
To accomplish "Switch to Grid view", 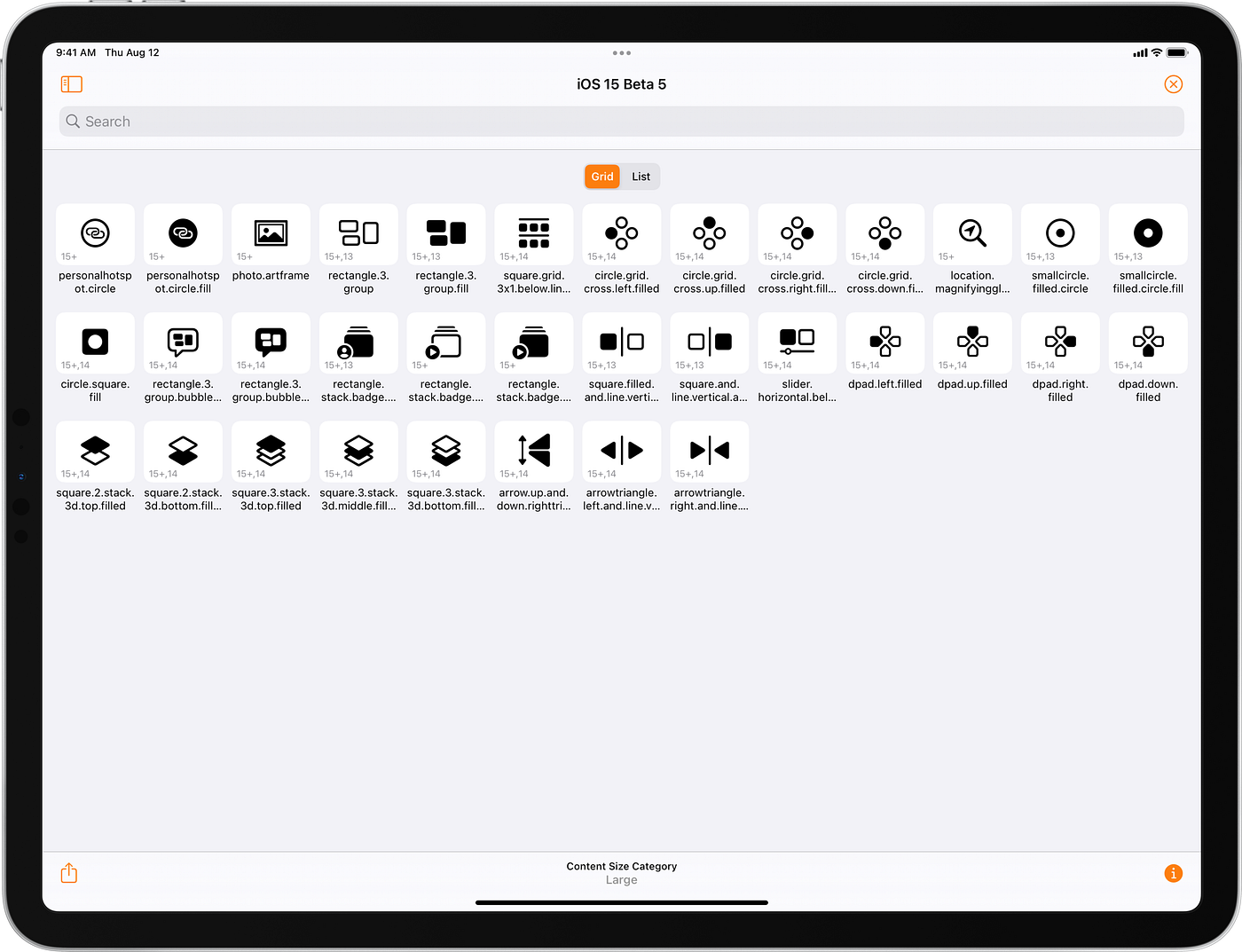I will coord(602,177).
